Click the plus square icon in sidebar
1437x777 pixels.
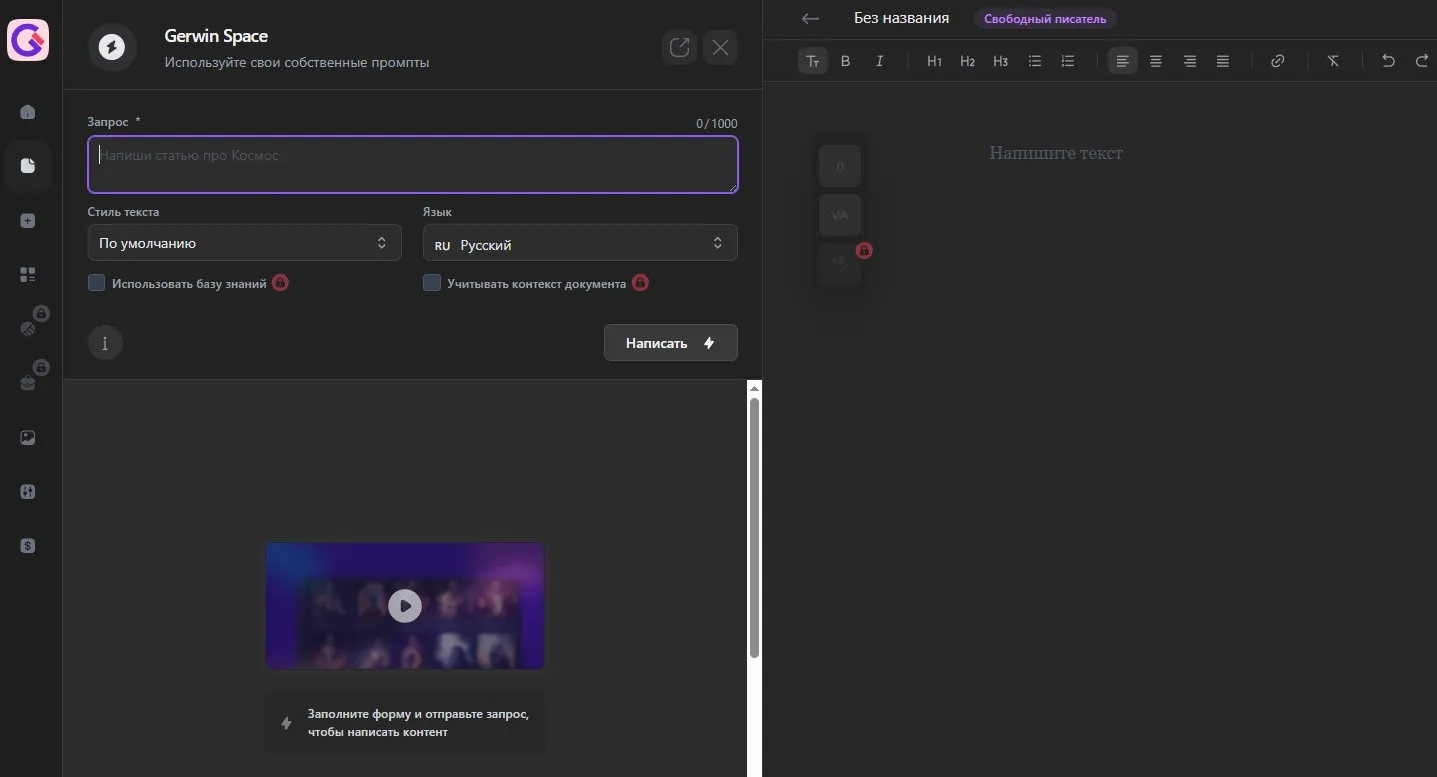28,221
